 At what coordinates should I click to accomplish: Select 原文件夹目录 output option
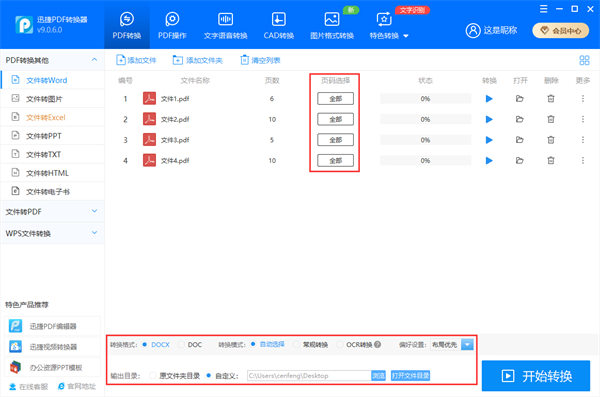click(175, 376)
